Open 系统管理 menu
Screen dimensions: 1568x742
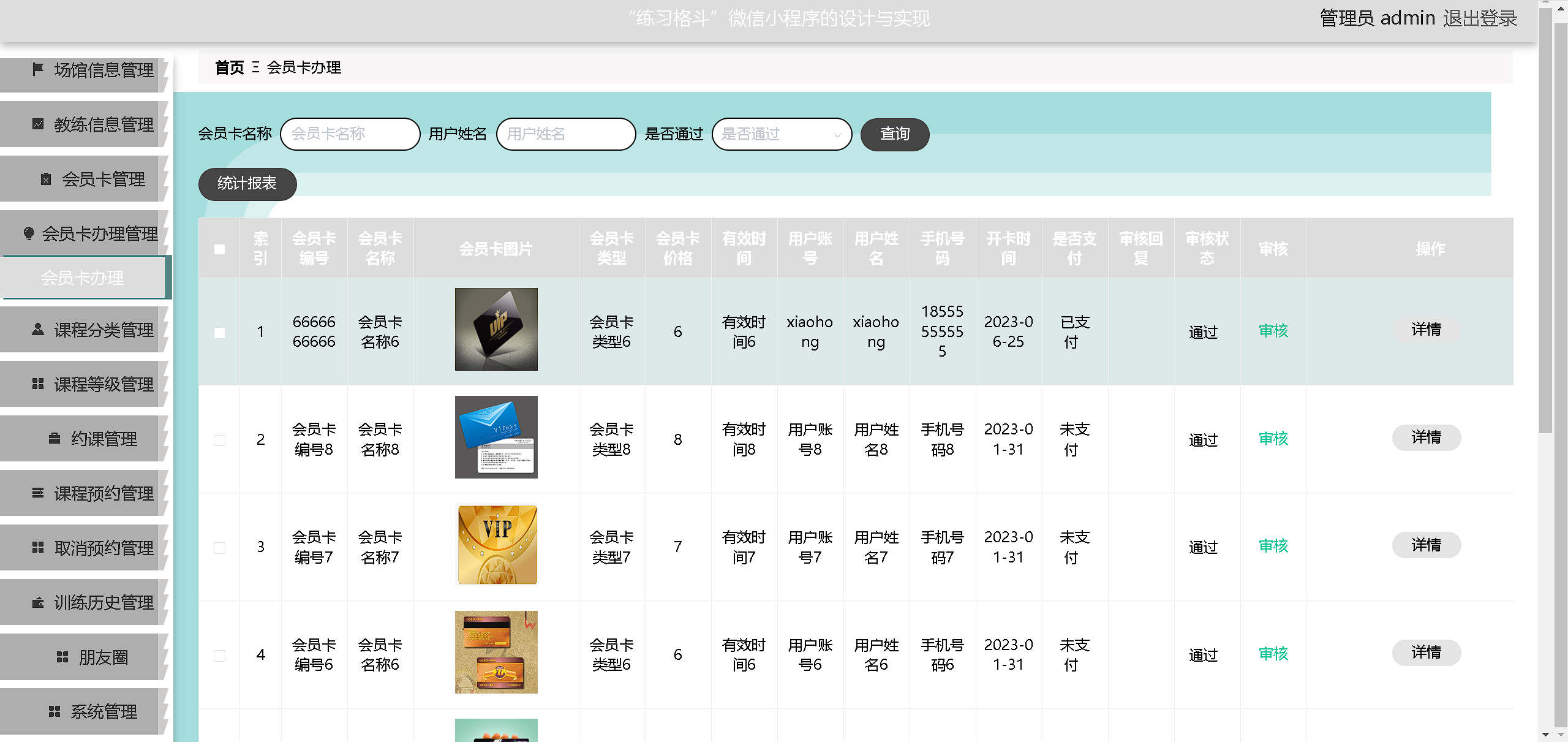[x=85, y=712]
